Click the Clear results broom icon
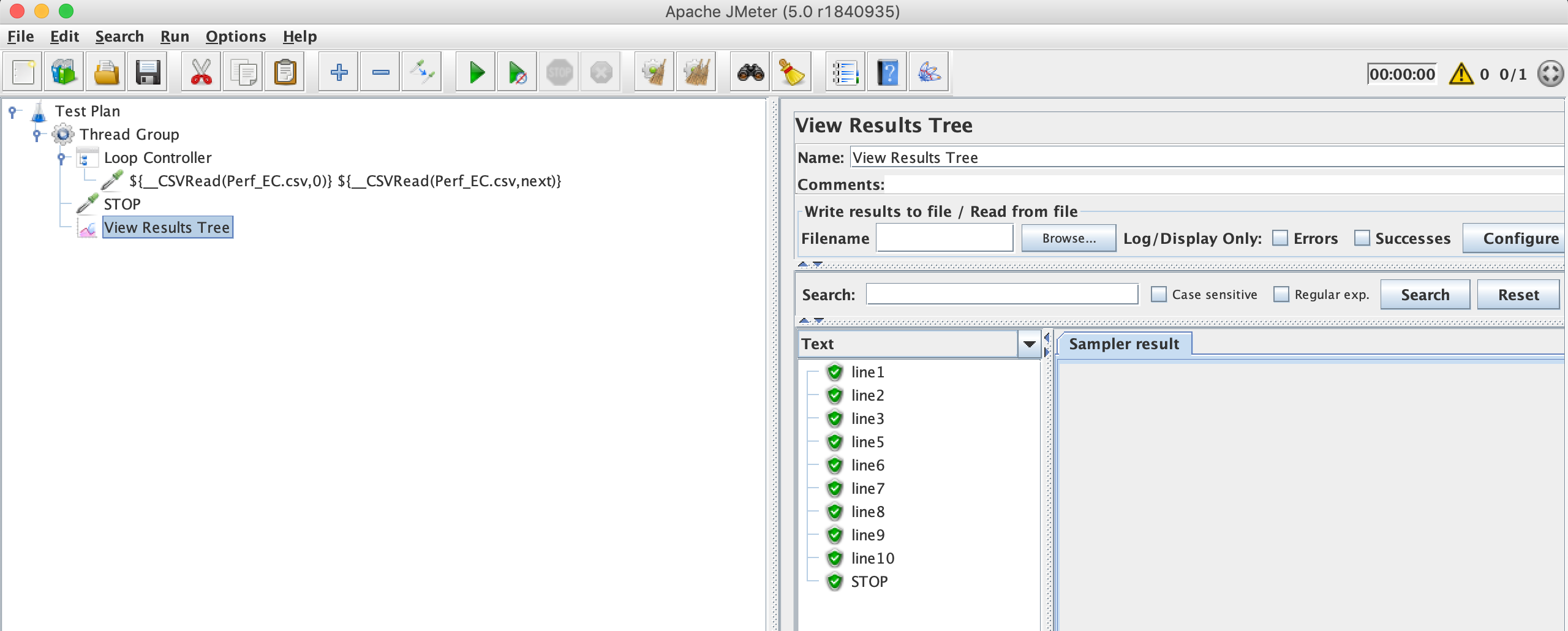1568x631 pixels. (655, 73)
